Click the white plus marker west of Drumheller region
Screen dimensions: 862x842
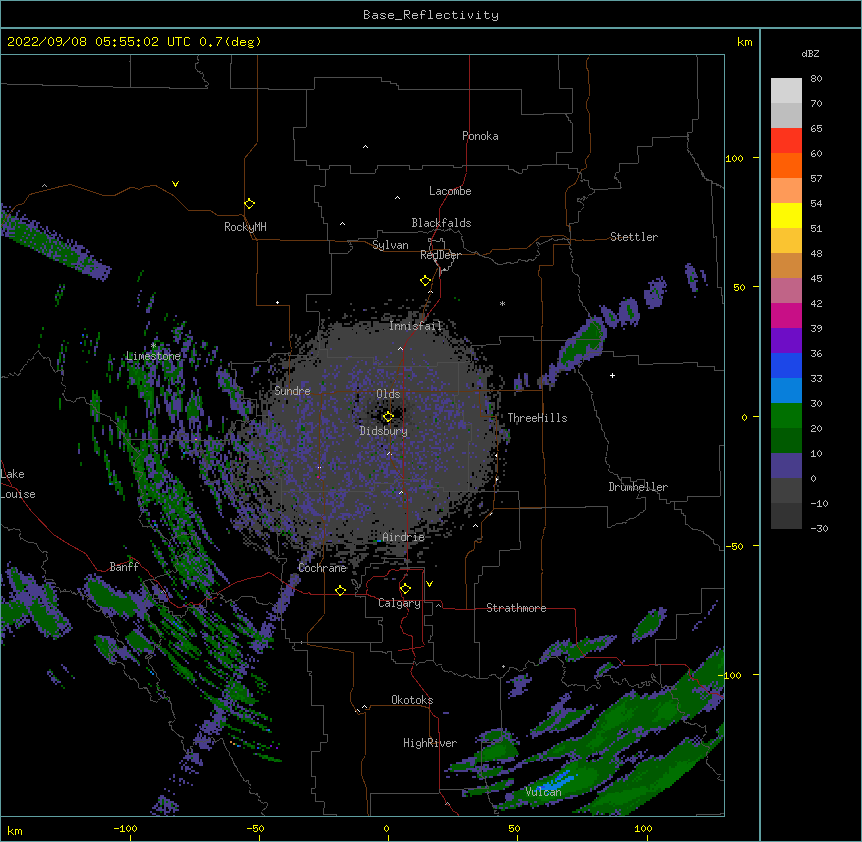[612, 375]
